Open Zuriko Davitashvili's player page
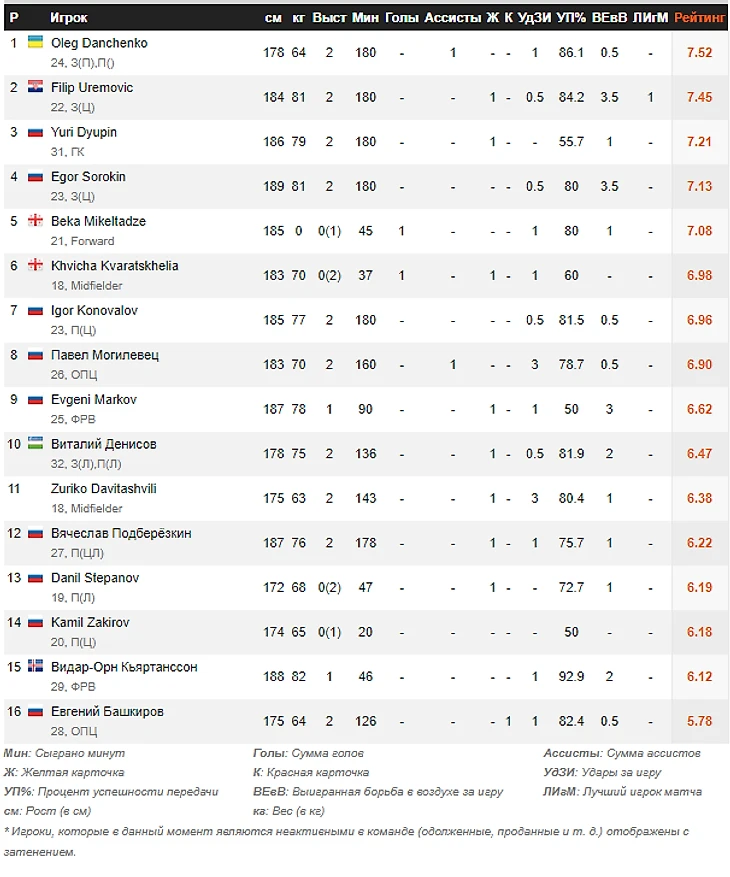The width and height of the screenshot is (730, 877). (x=103, y=488)
